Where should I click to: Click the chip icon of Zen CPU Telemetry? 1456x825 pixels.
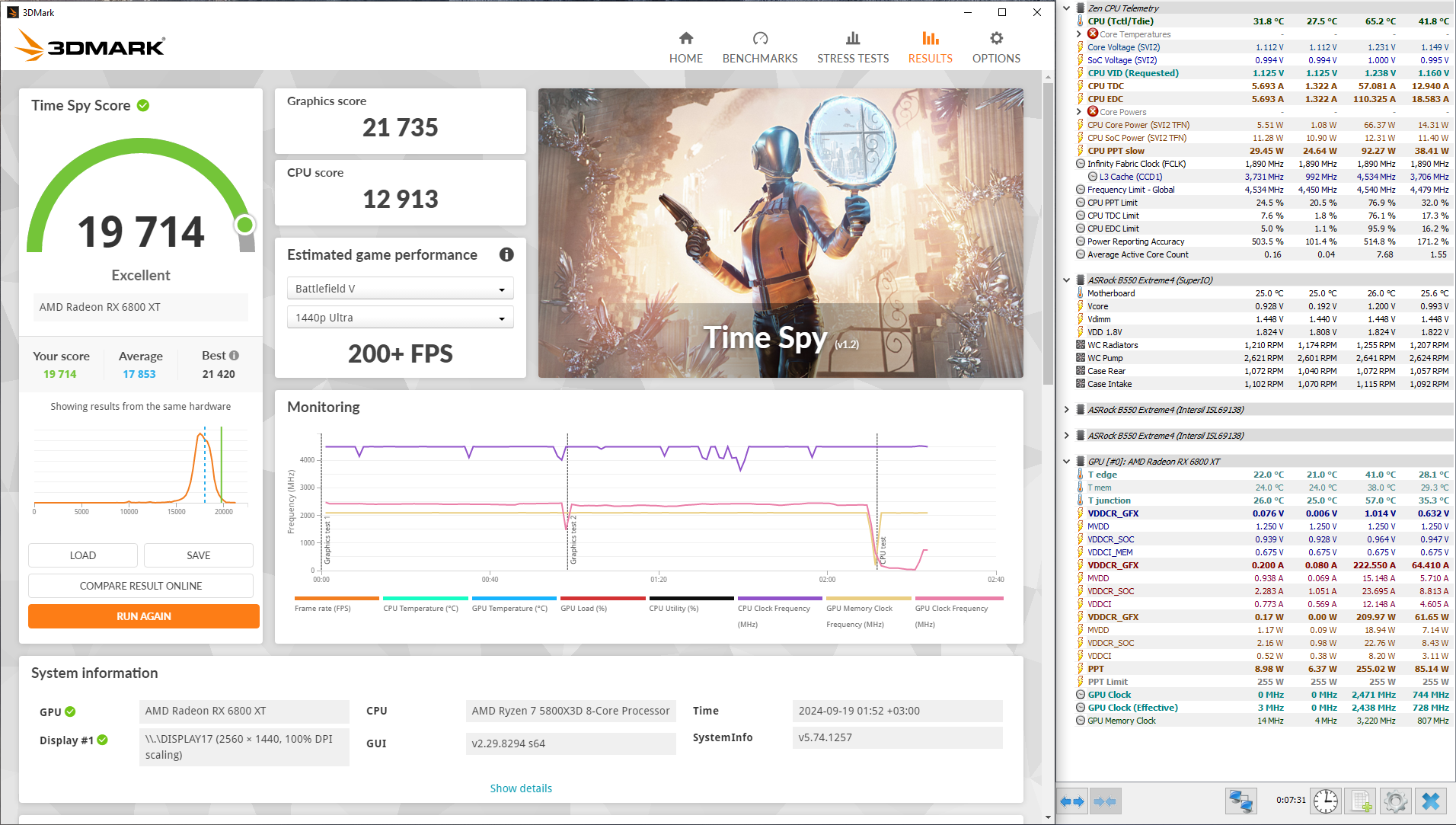pyautogui.click(x=1080, y=8)
